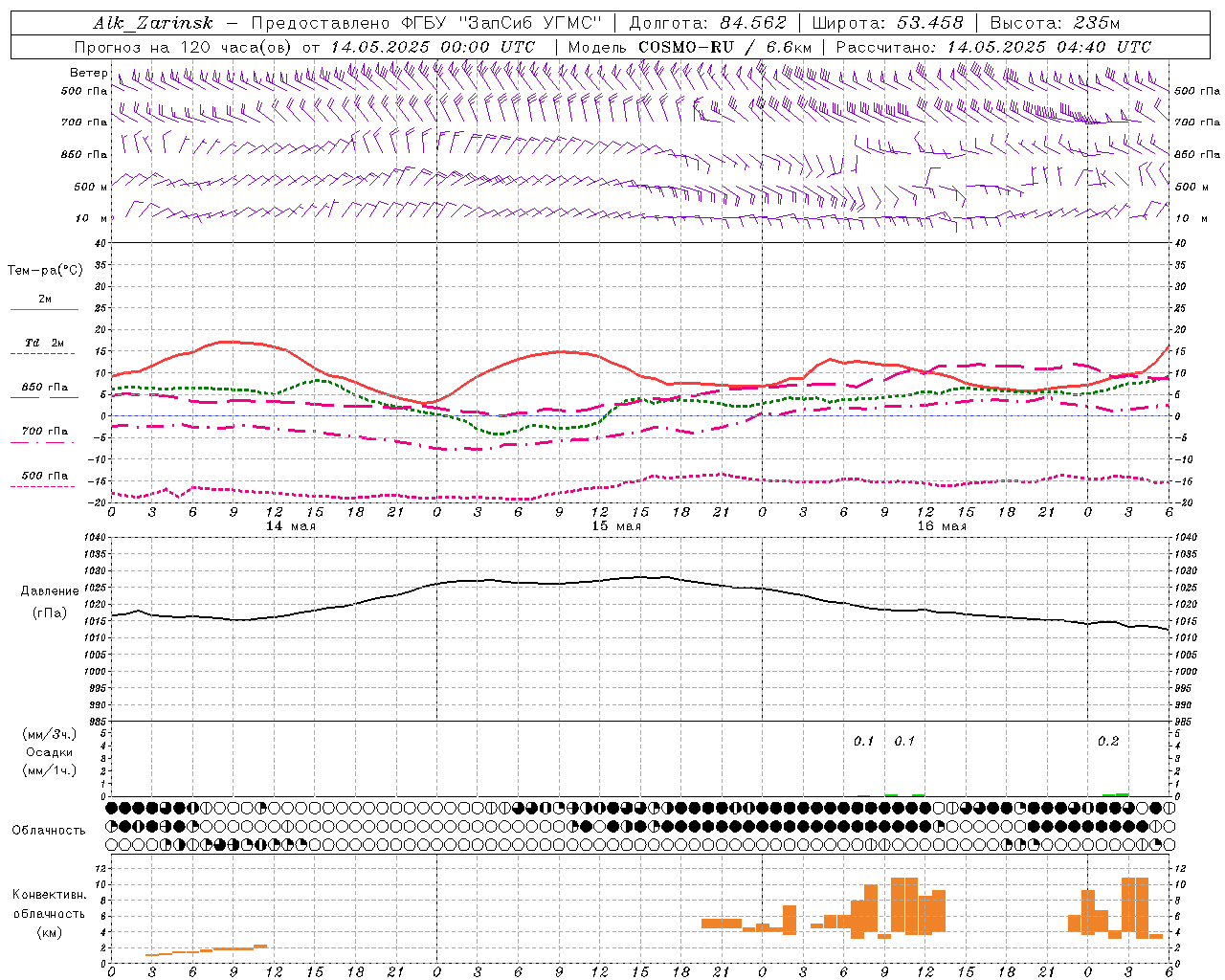Click the left 500 м wind level label

coord(91,187)
